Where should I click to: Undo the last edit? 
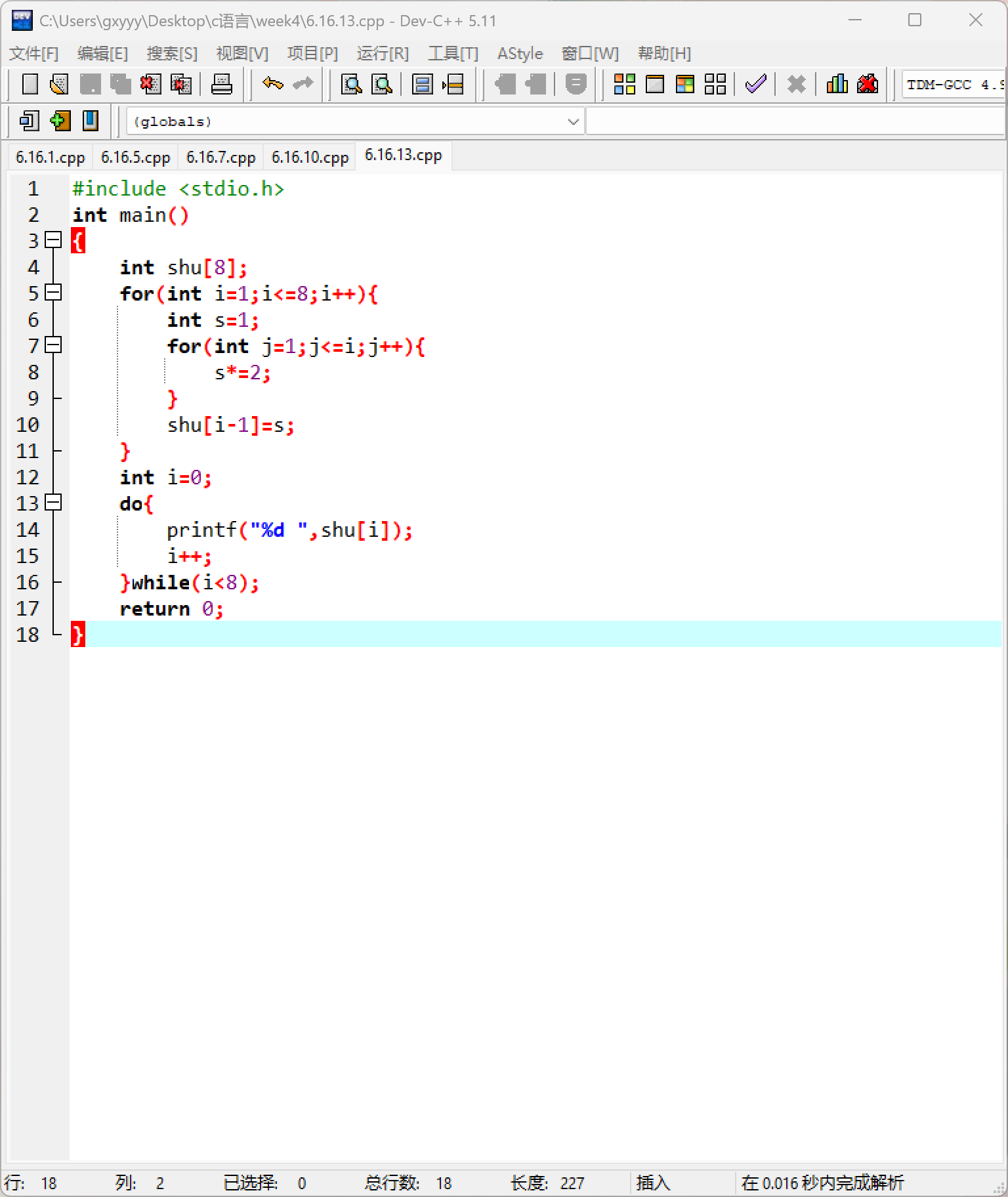[272, 84]
